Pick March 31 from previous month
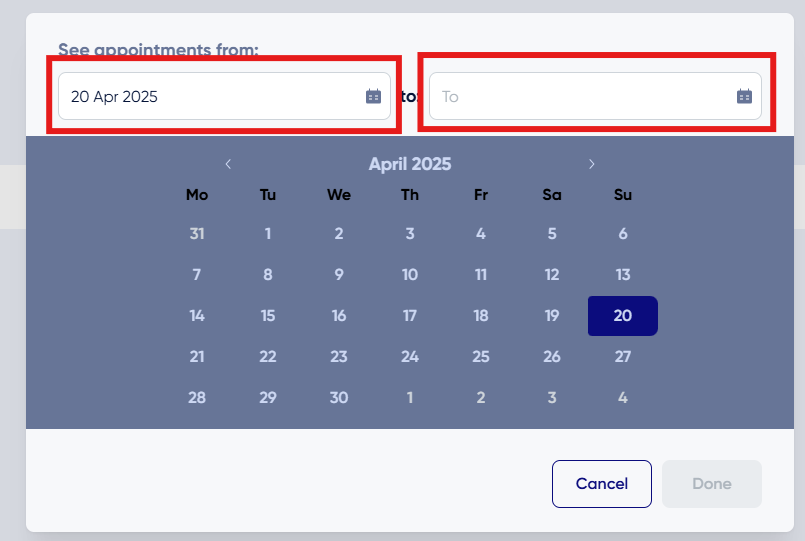Viewport: 805px width, 541px height. tap(197, 234)
